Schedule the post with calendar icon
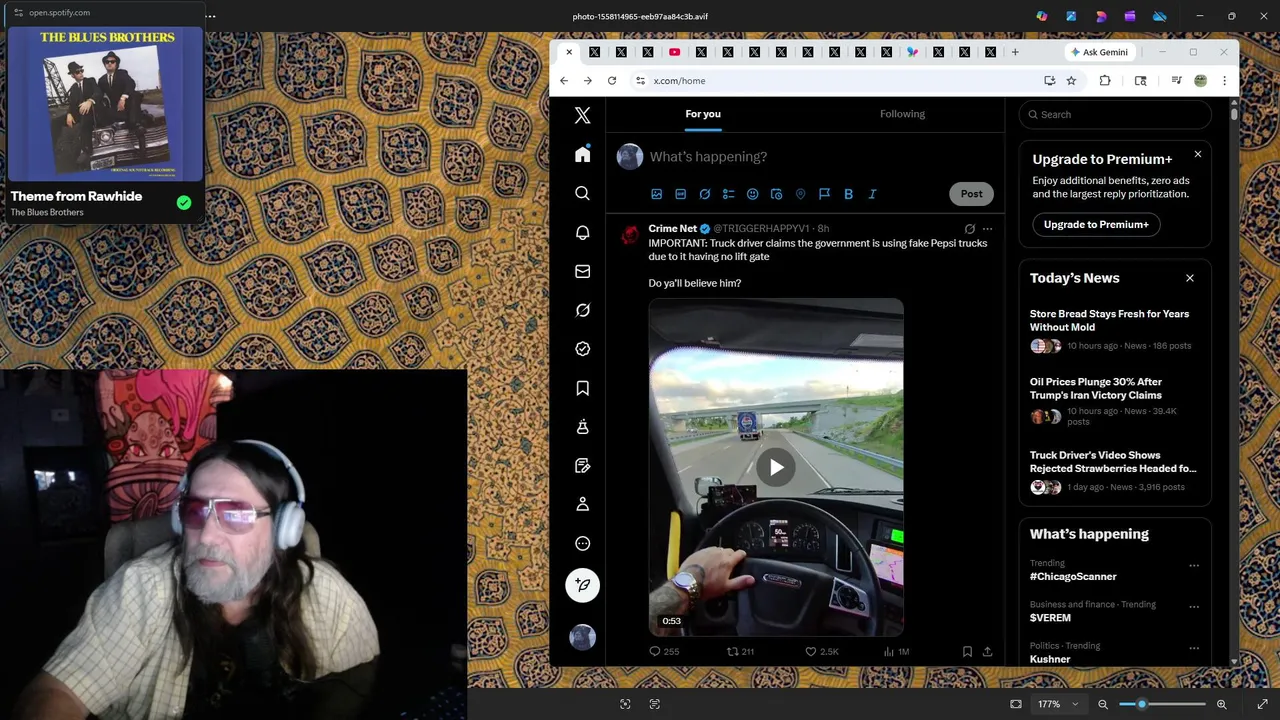This screenshot has width=1280, height=720. coord(776,194)
